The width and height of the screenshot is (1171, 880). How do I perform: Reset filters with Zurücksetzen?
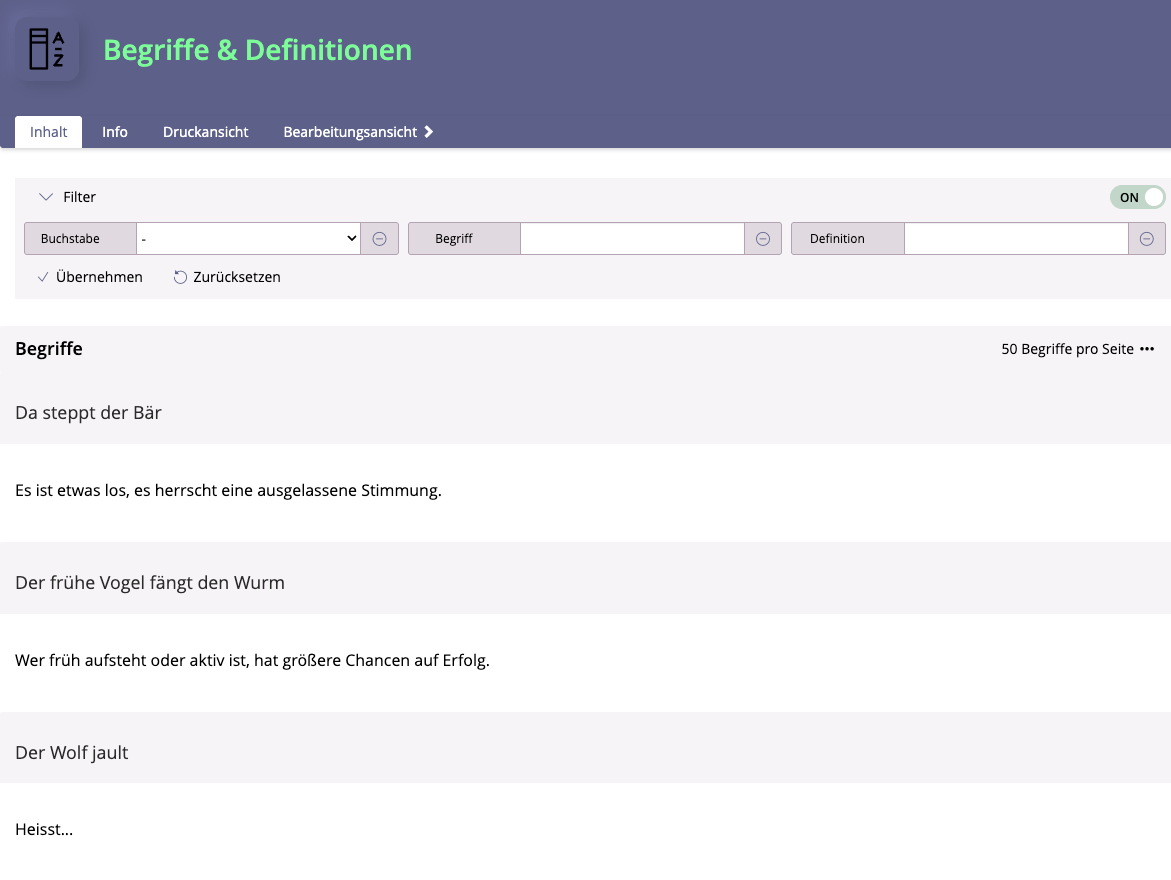point(227,277)
